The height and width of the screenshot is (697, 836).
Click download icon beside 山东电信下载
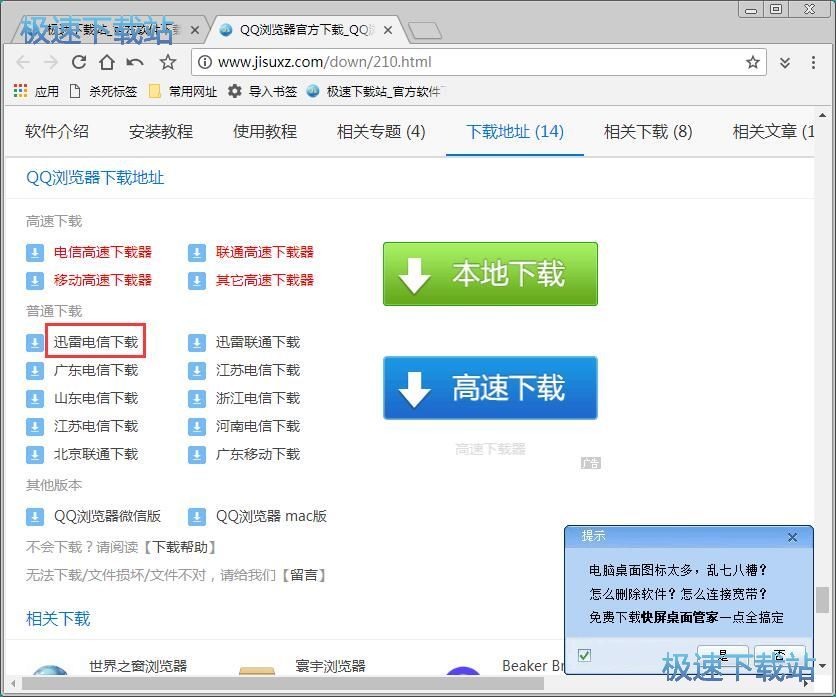click(x=35, y=398)
